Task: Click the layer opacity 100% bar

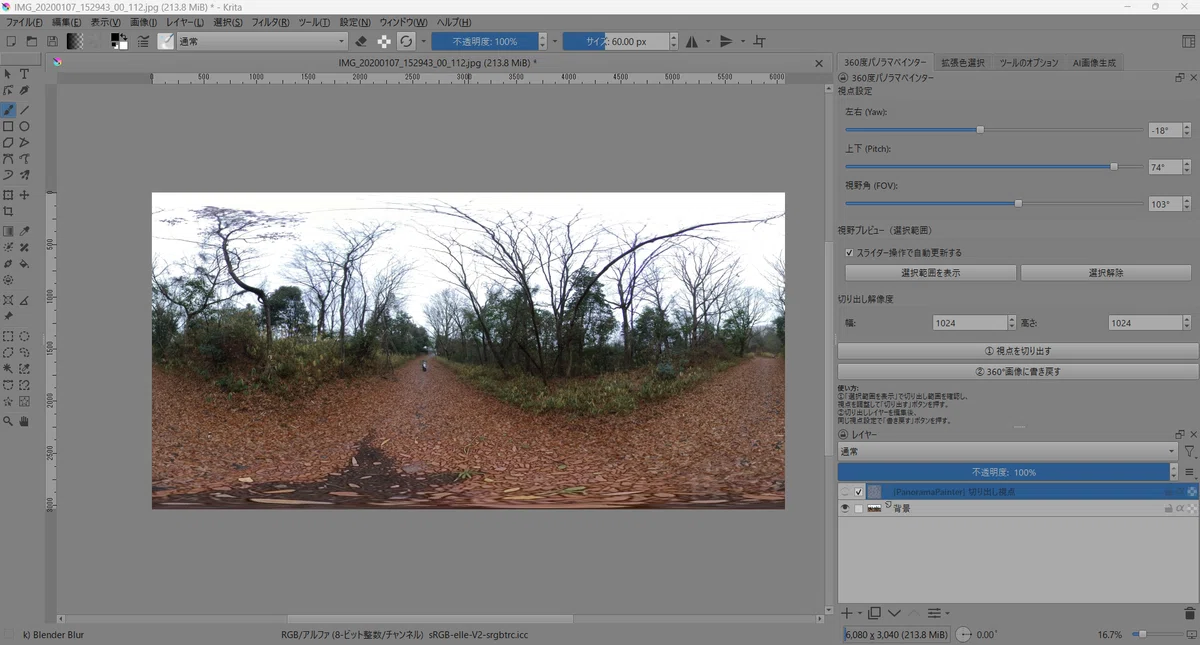Action: [1003, 472]
